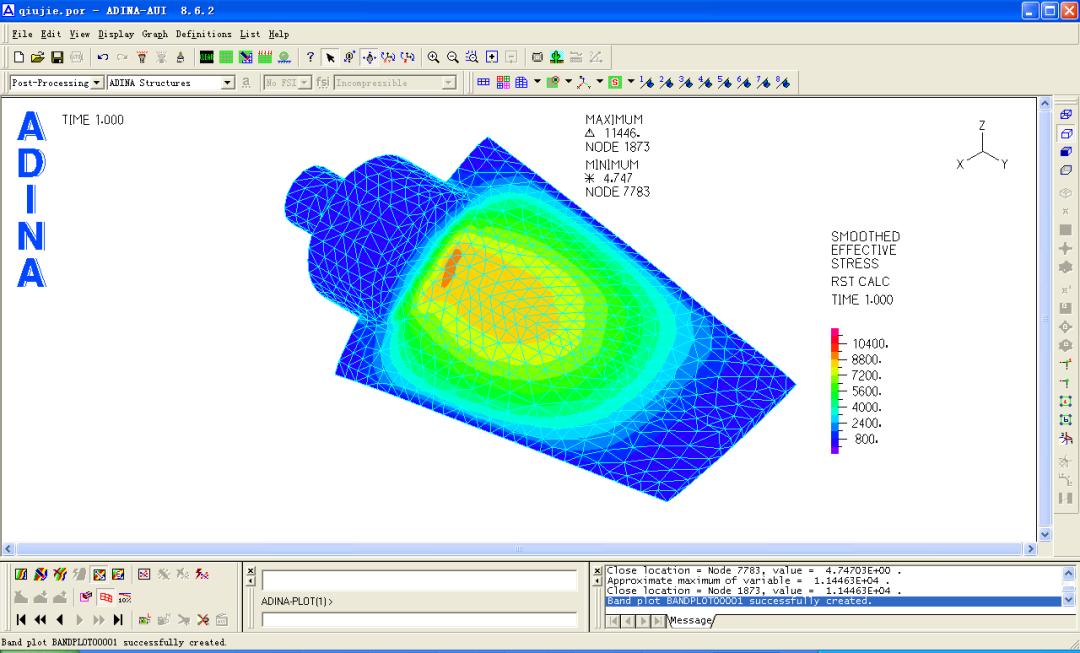The image size is (1080, 653).
Task: Toggle the dynamic pan mode button
Action: 369,58
